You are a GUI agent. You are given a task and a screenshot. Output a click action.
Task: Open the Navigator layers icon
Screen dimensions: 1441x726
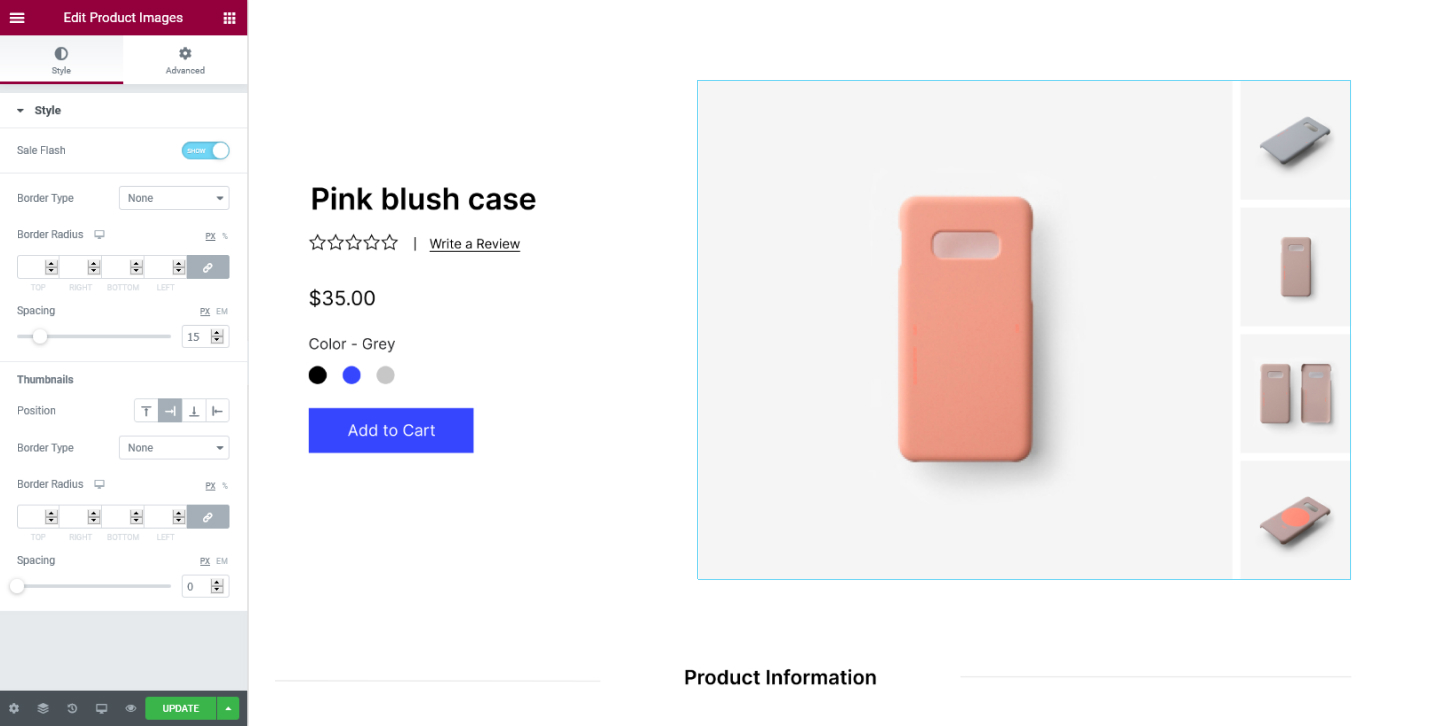[43, 708]
